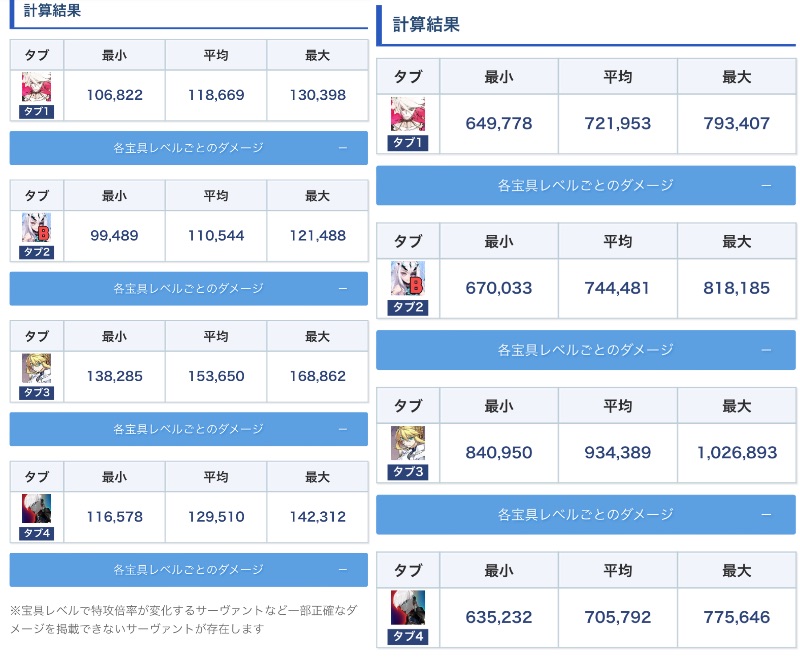
Task: Click the タブ1 servant icon beside 106,822
Action: 36,88
